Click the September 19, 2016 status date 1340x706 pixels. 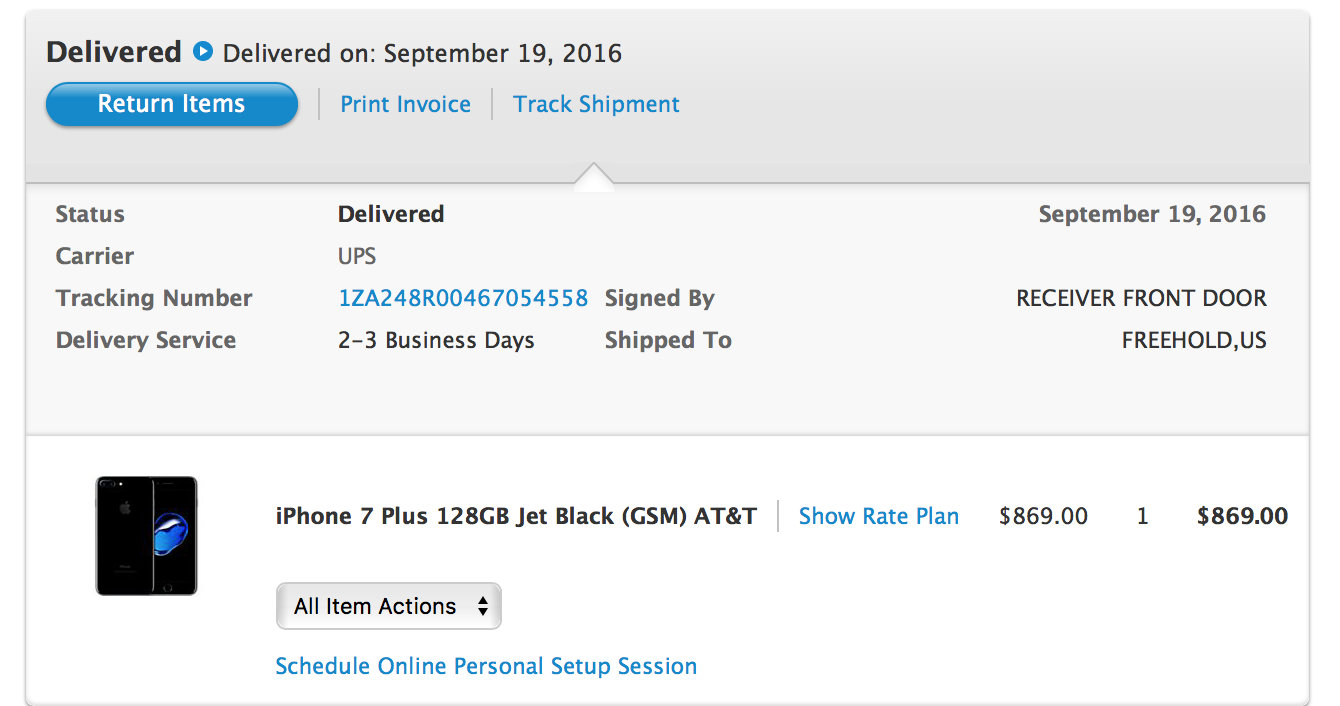1152,214
